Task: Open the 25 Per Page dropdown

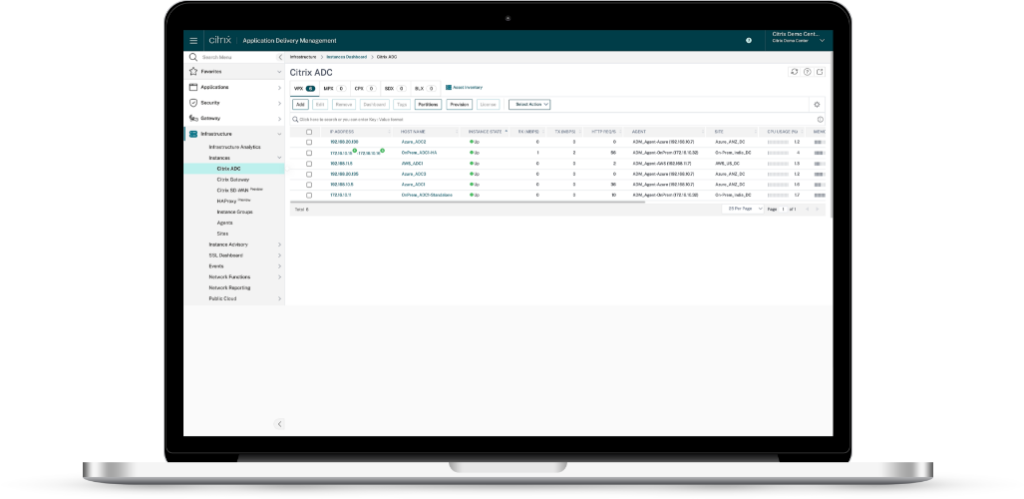Action: point(744,209)
